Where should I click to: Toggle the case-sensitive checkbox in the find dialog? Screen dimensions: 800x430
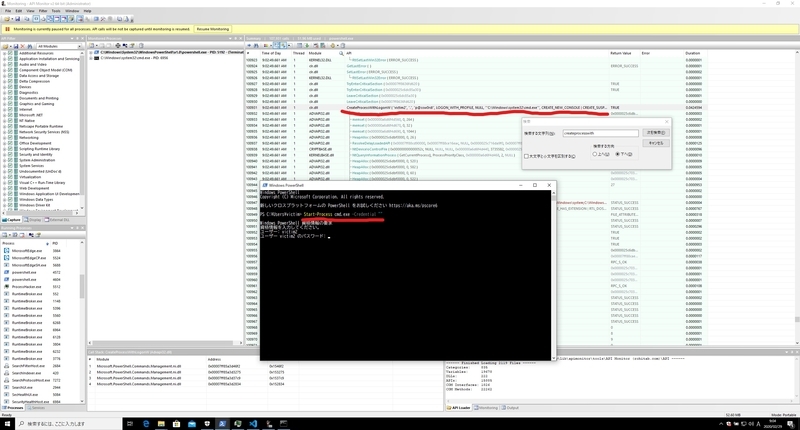point(526,156)
